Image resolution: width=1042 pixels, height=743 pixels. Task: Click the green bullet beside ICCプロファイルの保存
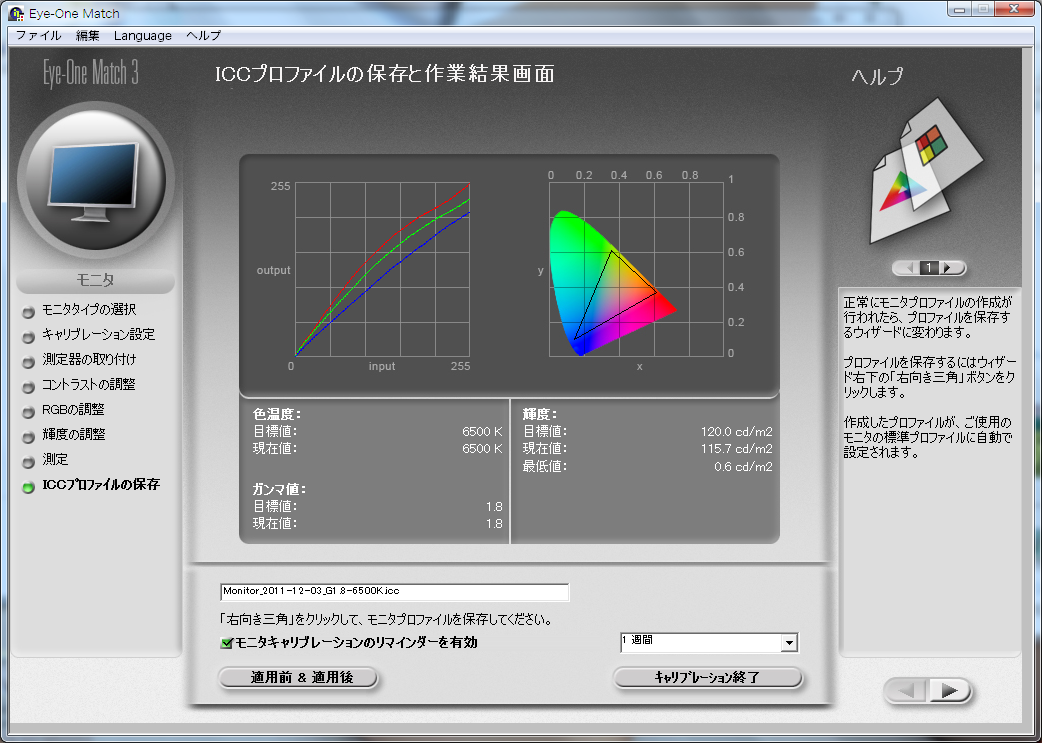28,487
